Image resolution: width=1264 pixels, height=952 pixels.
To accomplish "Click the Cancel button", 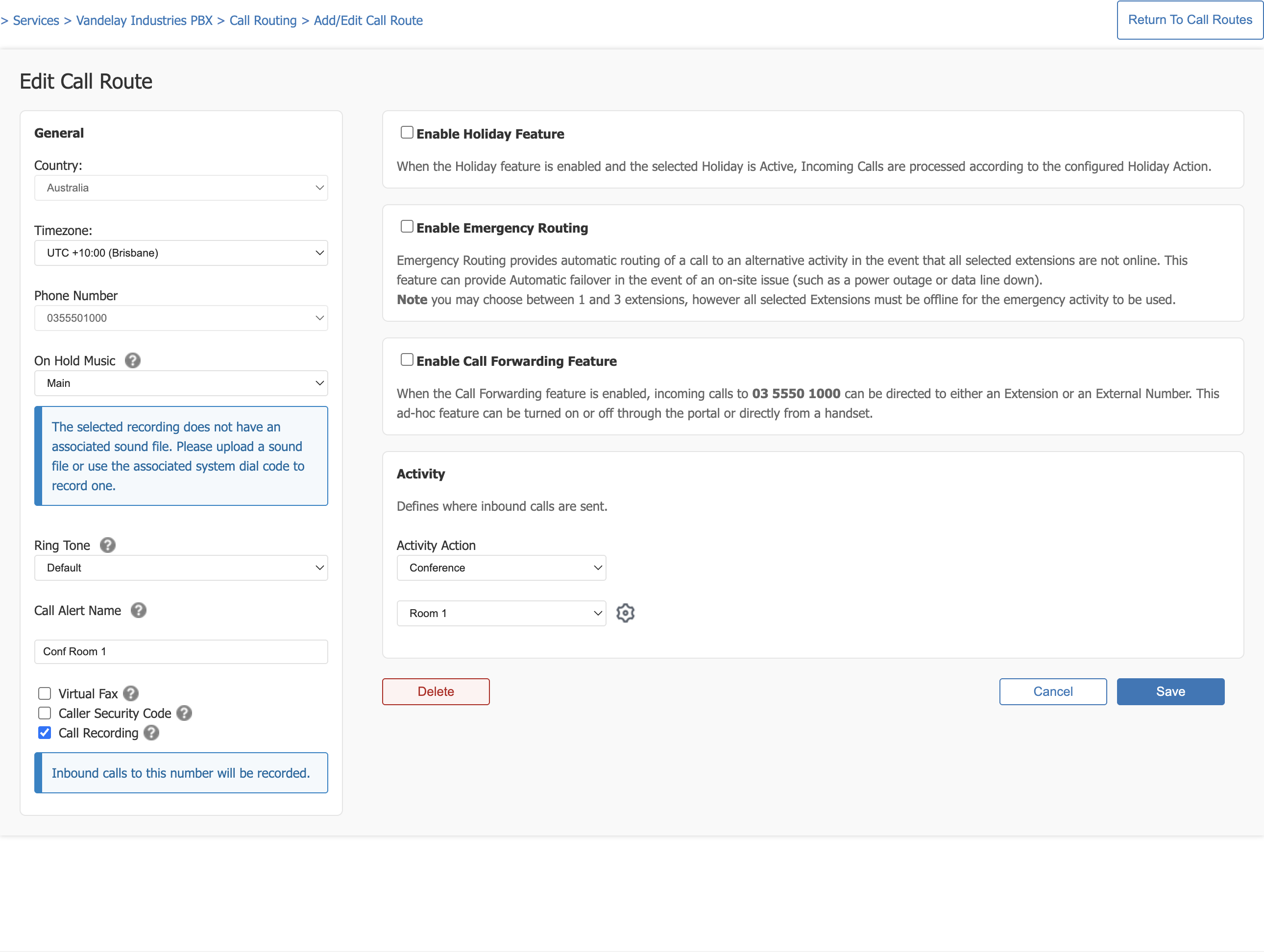I will 1052,691.
